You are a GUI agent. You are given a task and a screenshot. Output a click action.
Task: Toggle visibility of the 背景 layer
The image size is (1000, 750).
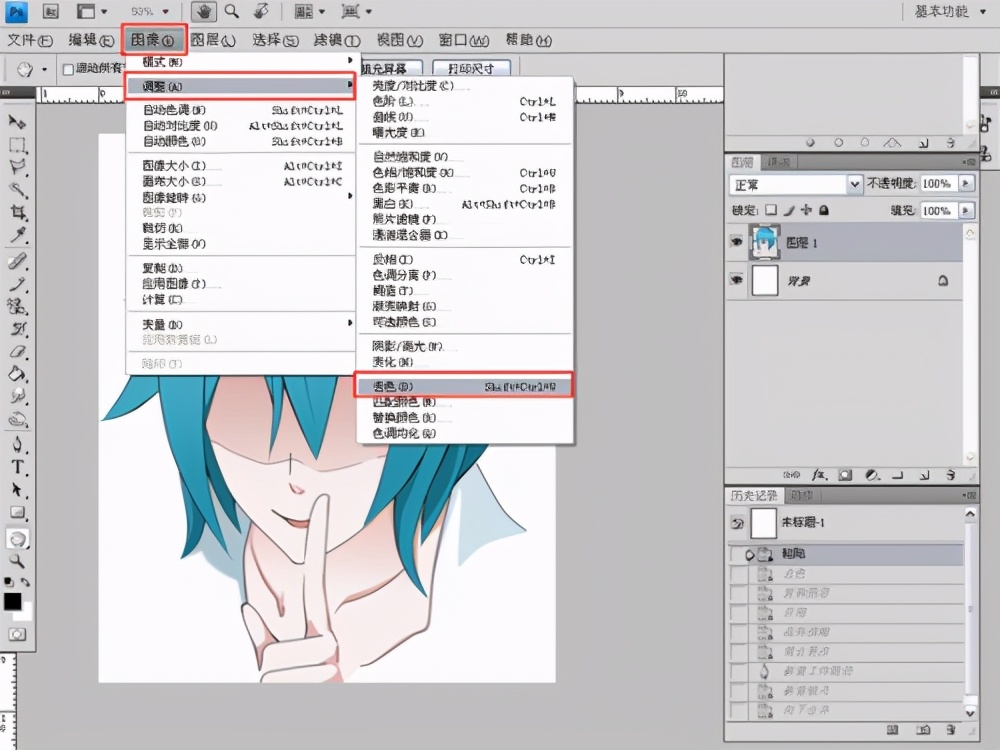[x=737, y=282]
